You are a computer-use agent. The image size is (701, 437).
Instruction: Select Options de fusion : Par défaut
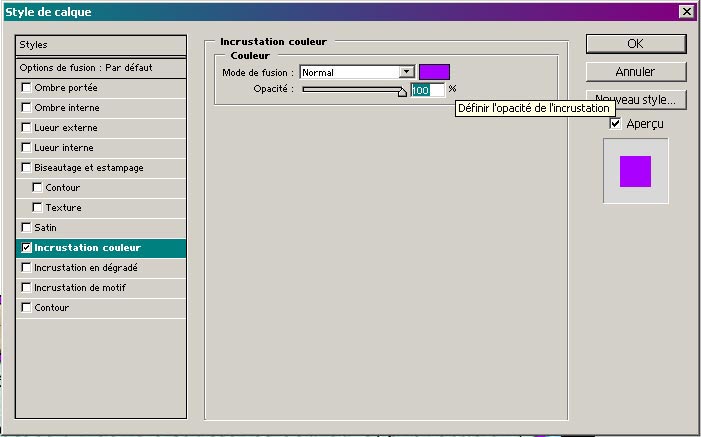point(101,68)
